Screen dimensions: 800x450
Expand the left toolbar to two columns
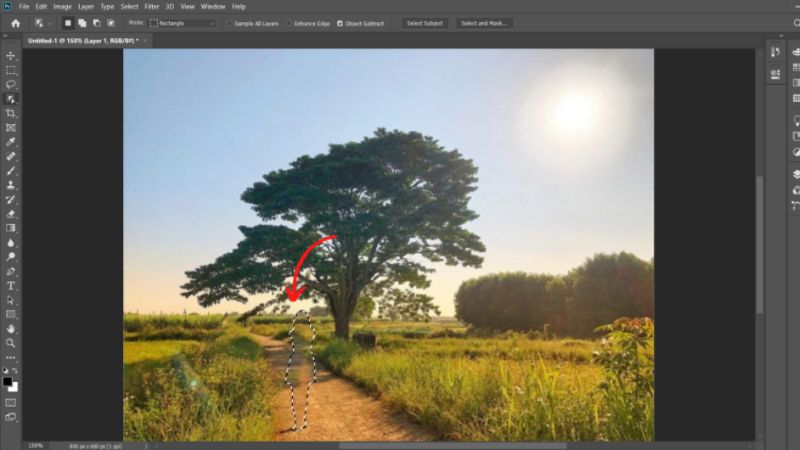(5, 36)
